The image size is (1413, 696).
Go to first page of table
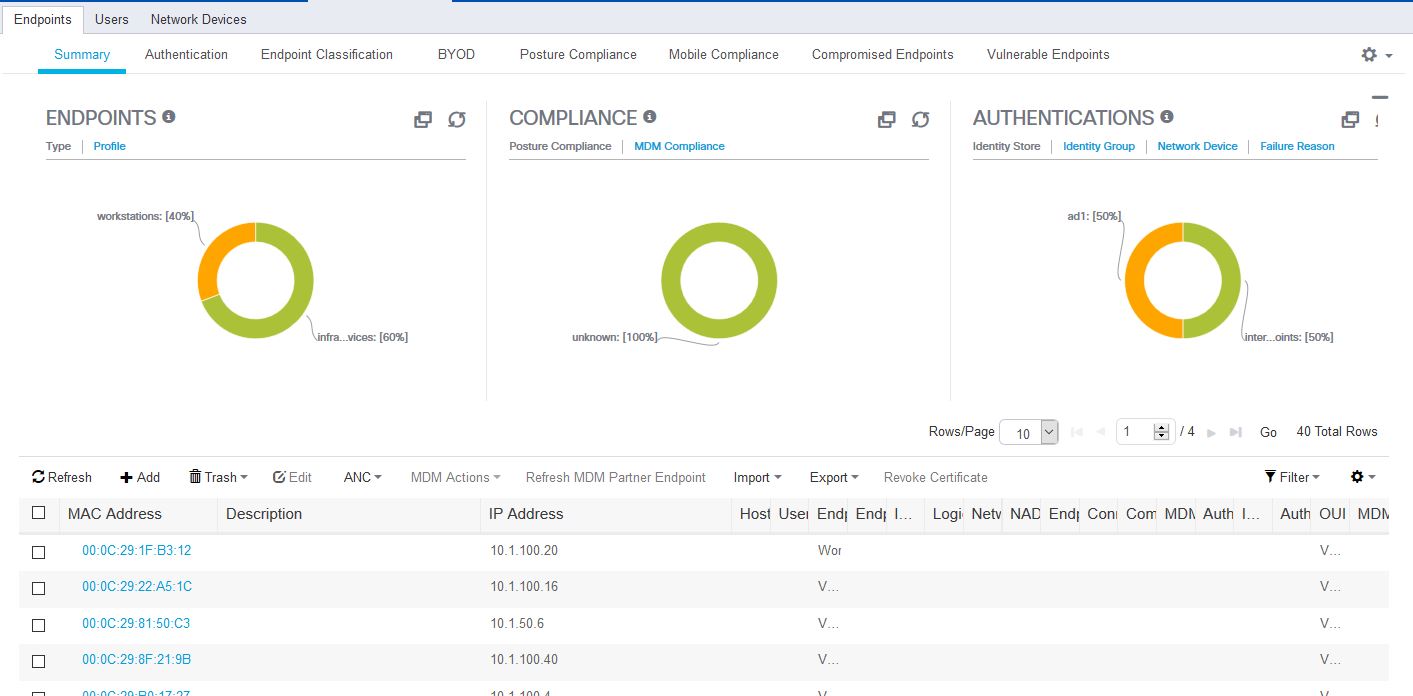(x=1077, y=432)
